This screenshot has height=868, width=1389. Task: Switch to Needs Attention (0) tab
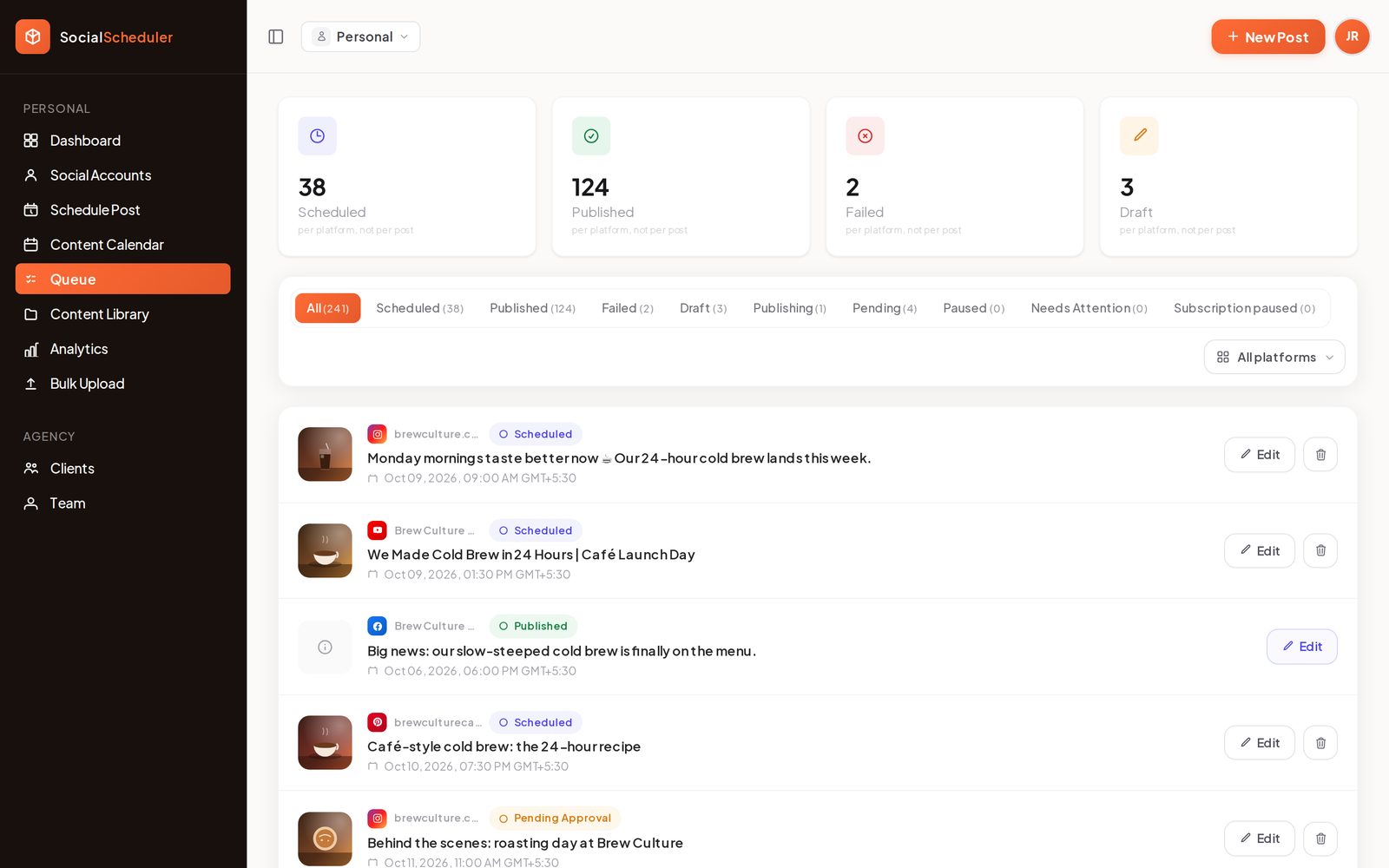(x=1089, y=308)
